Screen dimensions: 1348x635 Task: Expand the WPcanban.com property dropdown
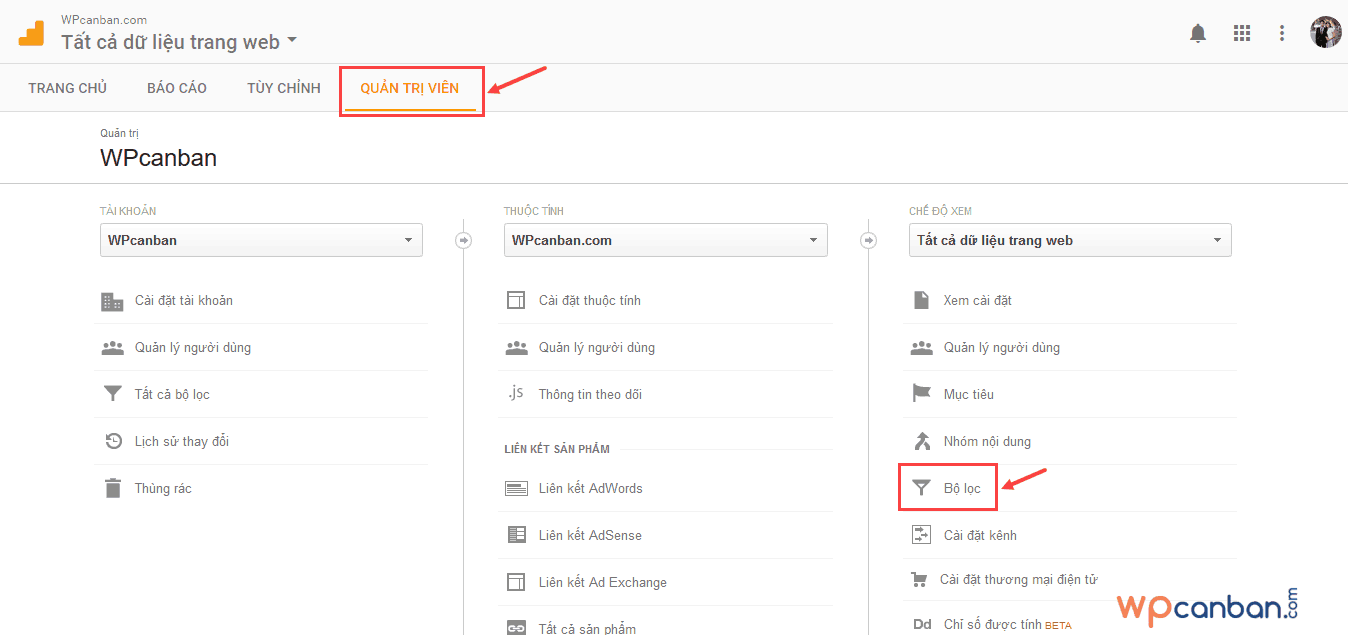coord(666,240)
